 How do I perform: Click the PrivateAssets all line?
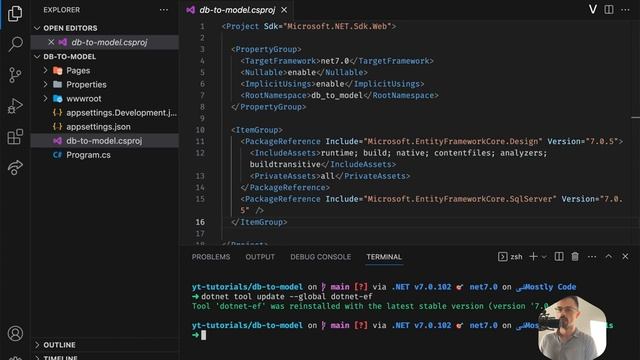coord(330,176)
